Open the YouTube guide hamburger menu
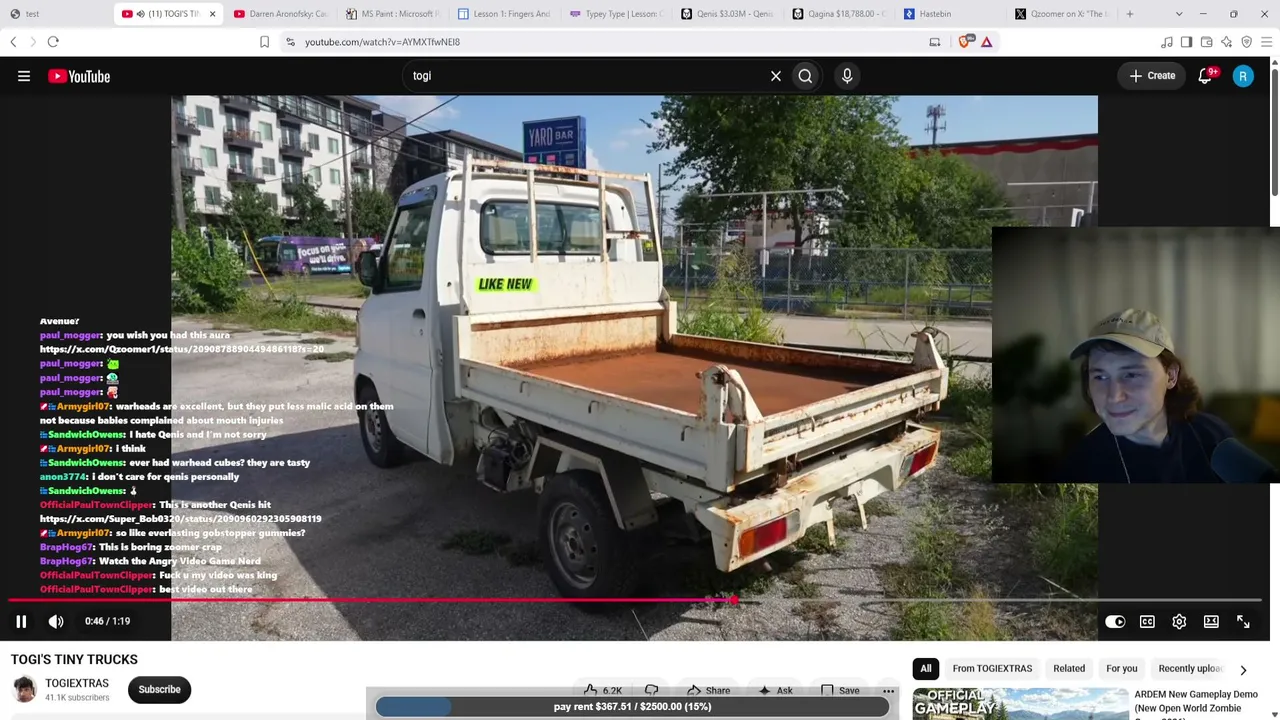The width and height of the screenshot is (1280, 720). tap(24, 76)
